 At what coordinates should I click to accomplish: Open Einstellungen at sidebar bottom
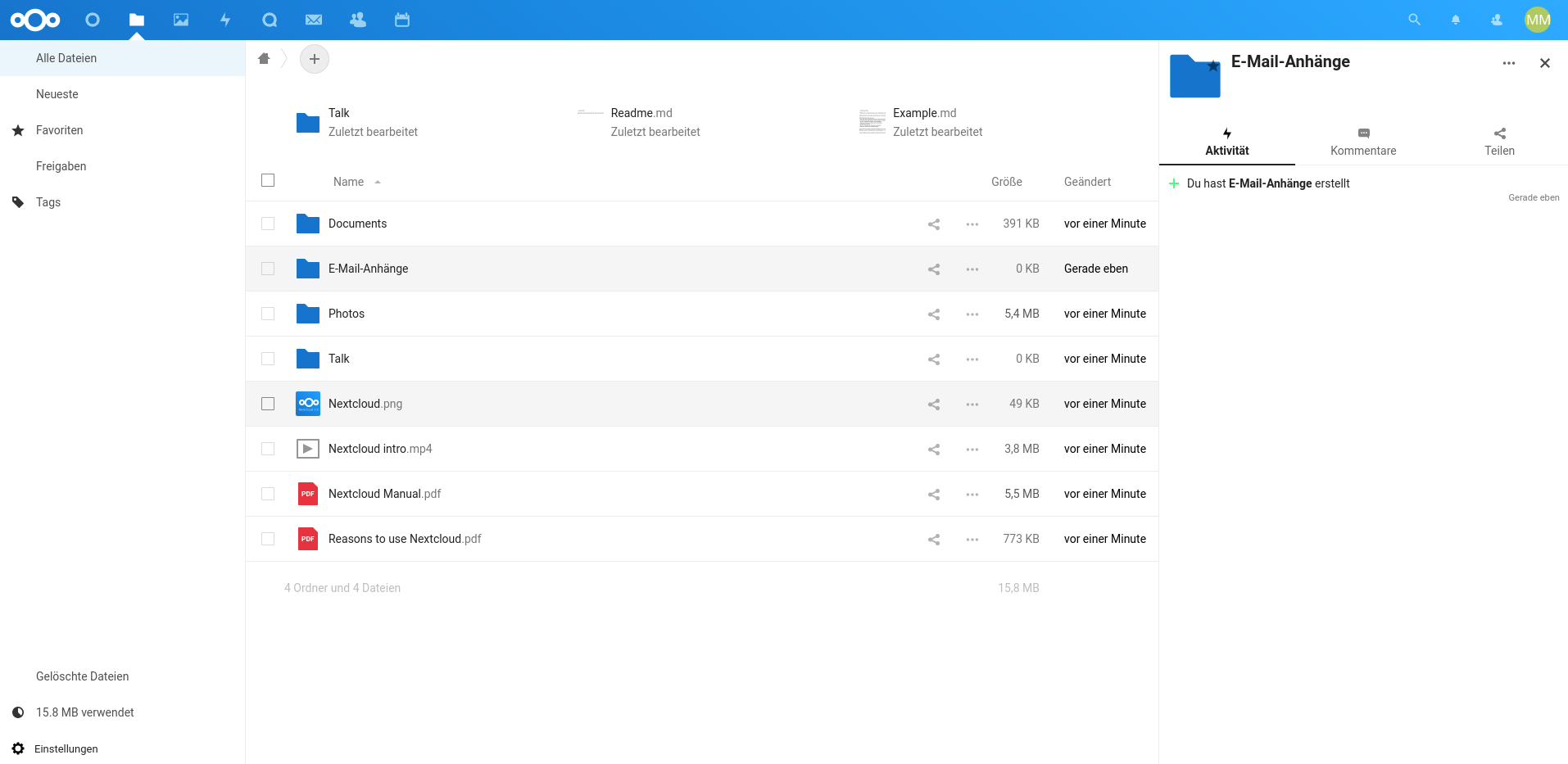pyautogui.click(x=122, y=748)
